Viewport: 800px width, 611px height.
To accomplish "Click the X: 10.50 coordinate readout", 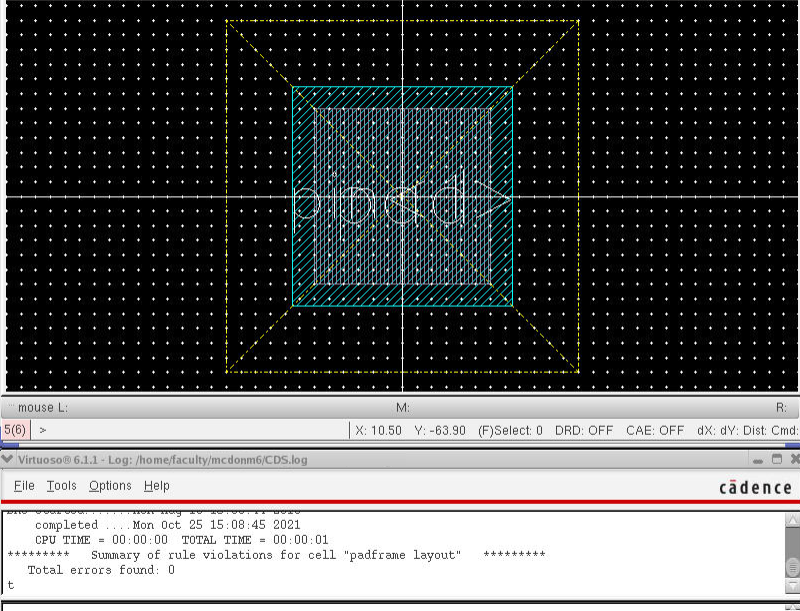I will point(379,430).
